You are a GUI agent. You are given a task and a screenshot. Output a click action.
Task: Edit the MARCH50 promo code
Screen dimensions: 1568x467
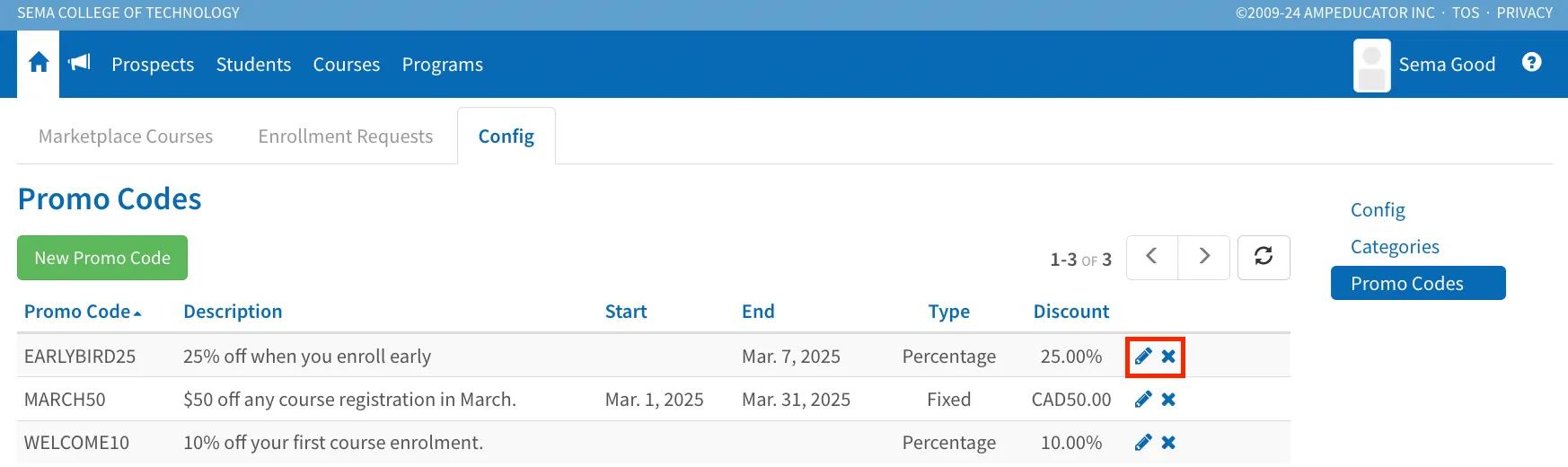pyautogui.click(x=1143, y=400)
